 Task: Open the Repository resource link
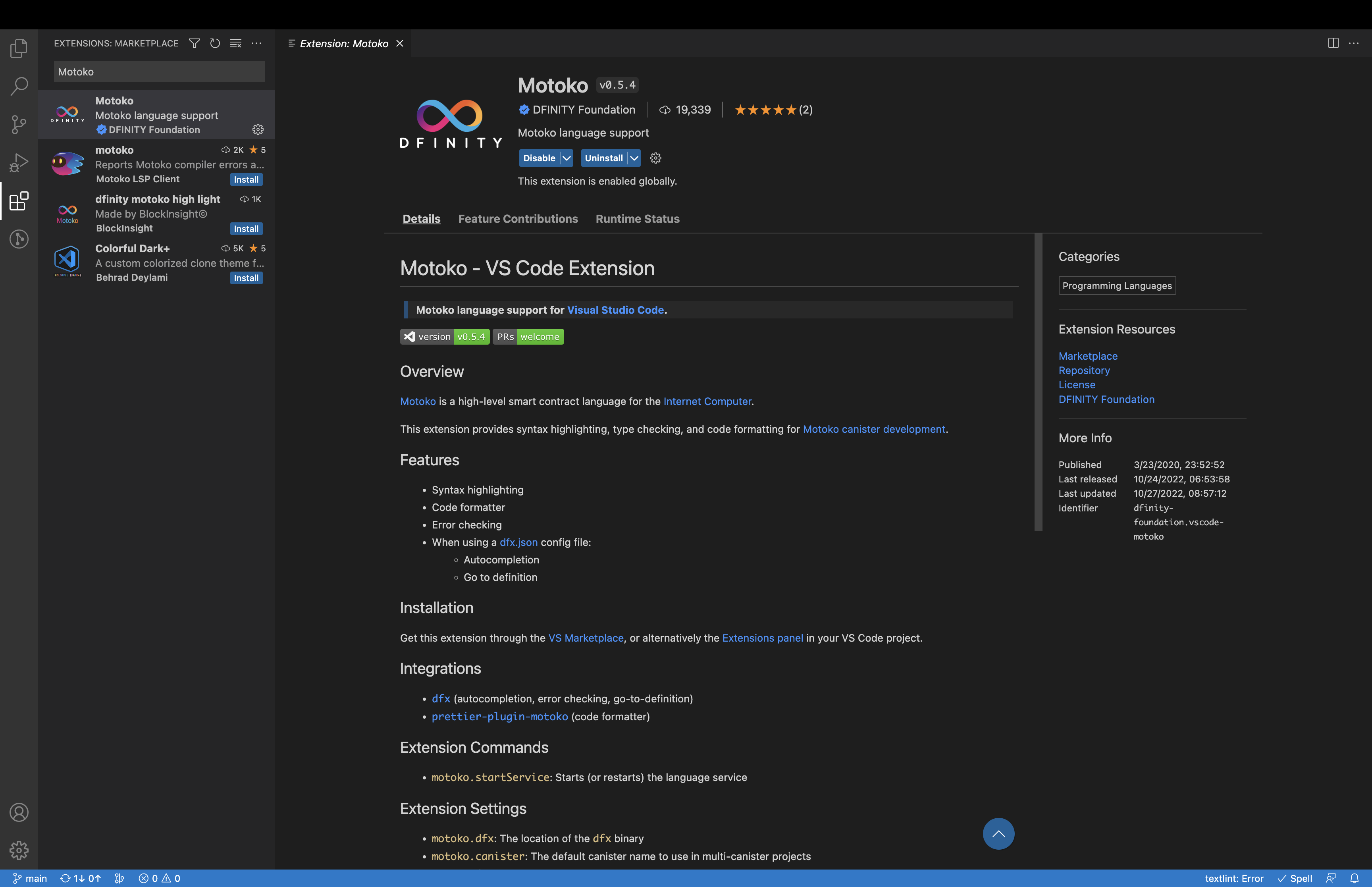pos(1083,370)
